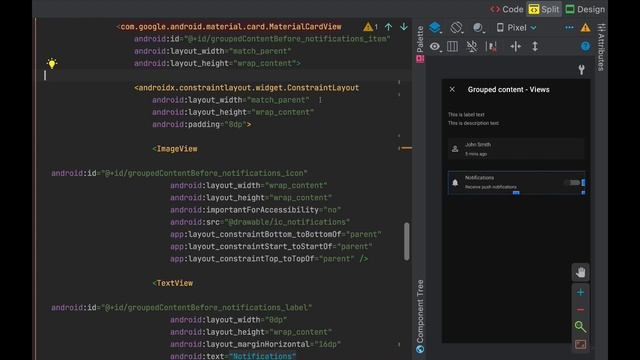This screenshot has height=360, width=640.
Task: Toggle the Notifications switch in preview
Action: tap(572, 182)
